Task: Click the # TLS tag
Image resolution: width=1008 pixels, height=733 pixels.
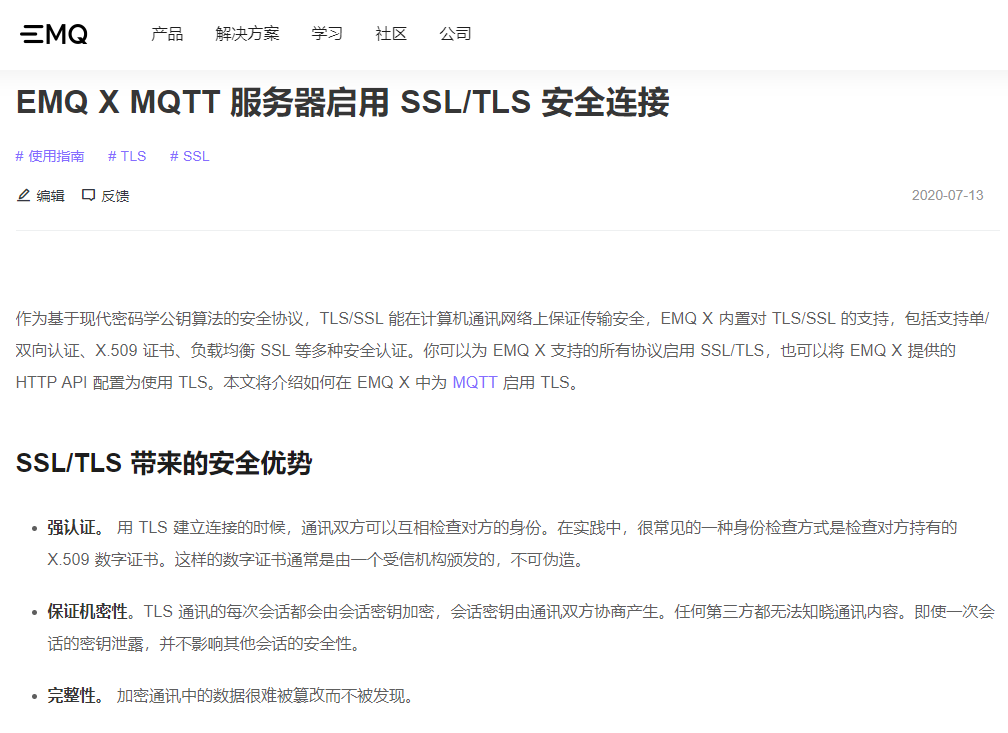Action: tap(127, 156)
